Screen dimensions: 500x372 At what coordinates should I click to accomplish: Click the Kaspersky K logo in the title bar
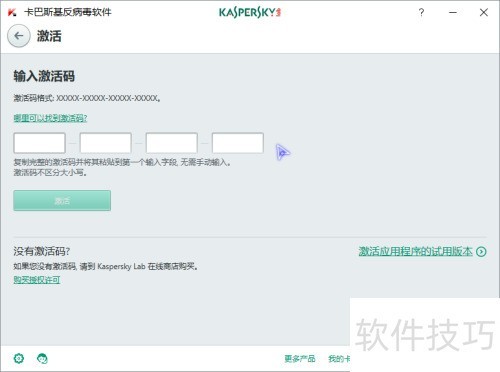[x=12, y=13]
